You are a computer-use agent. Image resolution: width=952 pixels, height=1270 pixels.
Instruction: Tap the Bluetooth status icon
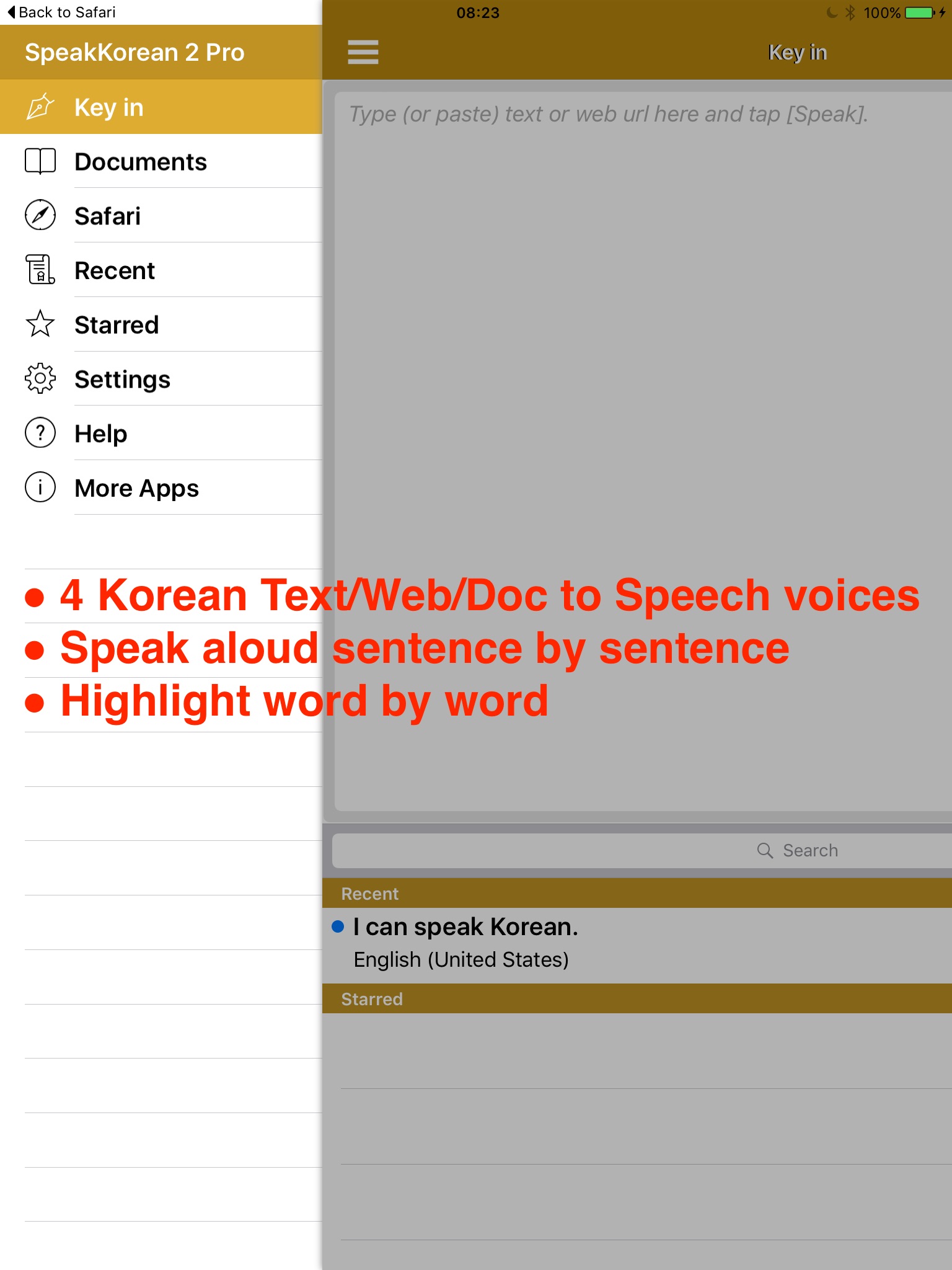point(850,12)
